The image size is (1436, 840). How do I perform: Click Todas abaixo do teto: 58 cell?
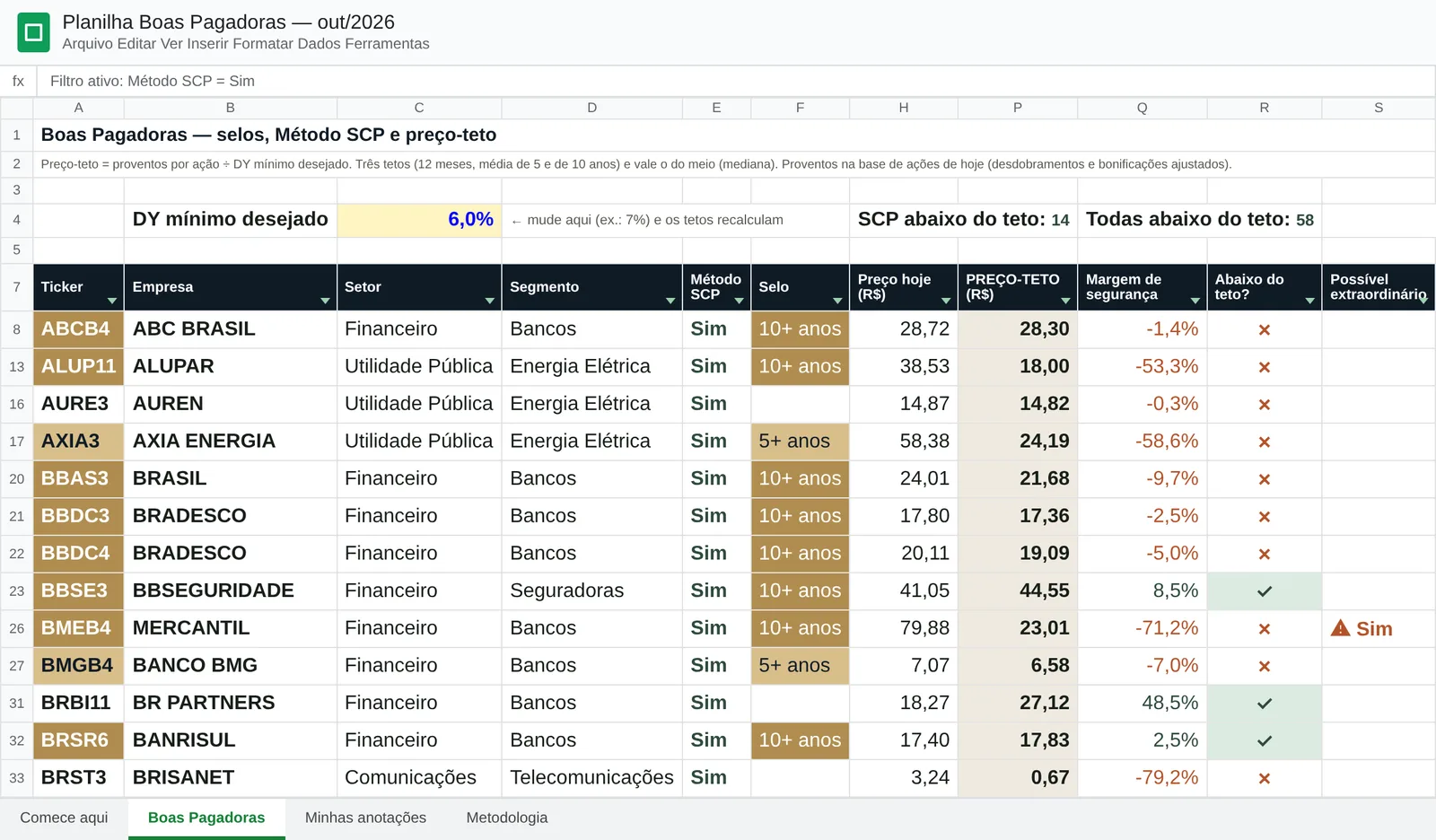click(1200, 220)
